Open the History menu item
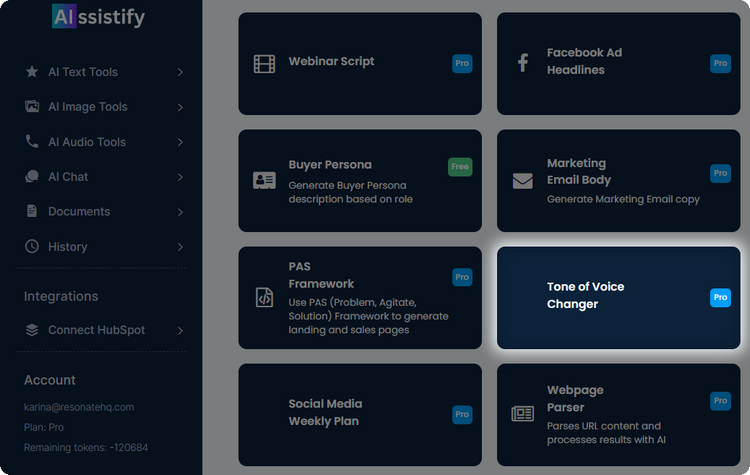The image size is (750, 475). 67,247
